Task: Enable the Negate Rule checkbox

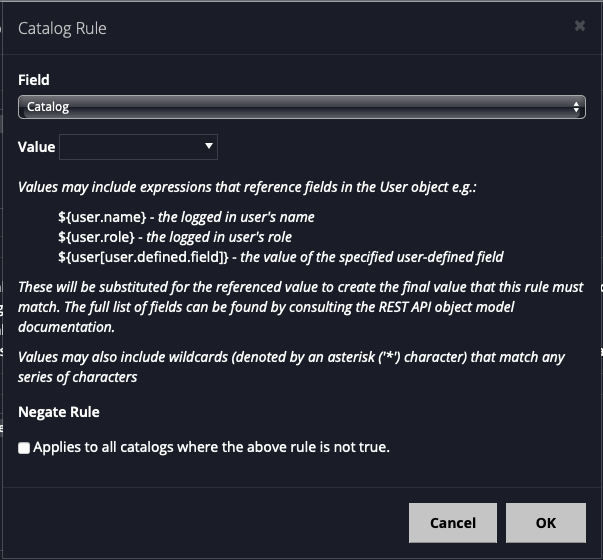Action: (x=24, y=448)
